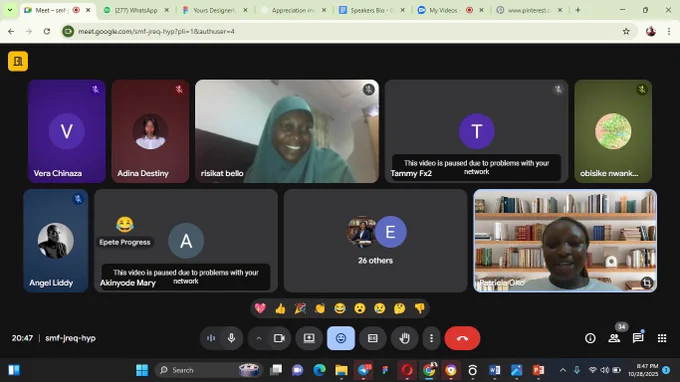This screenshot has width=680, height=382.
Task: Switch to Speakers Bio document tab
Action: (x=372, y=10)
